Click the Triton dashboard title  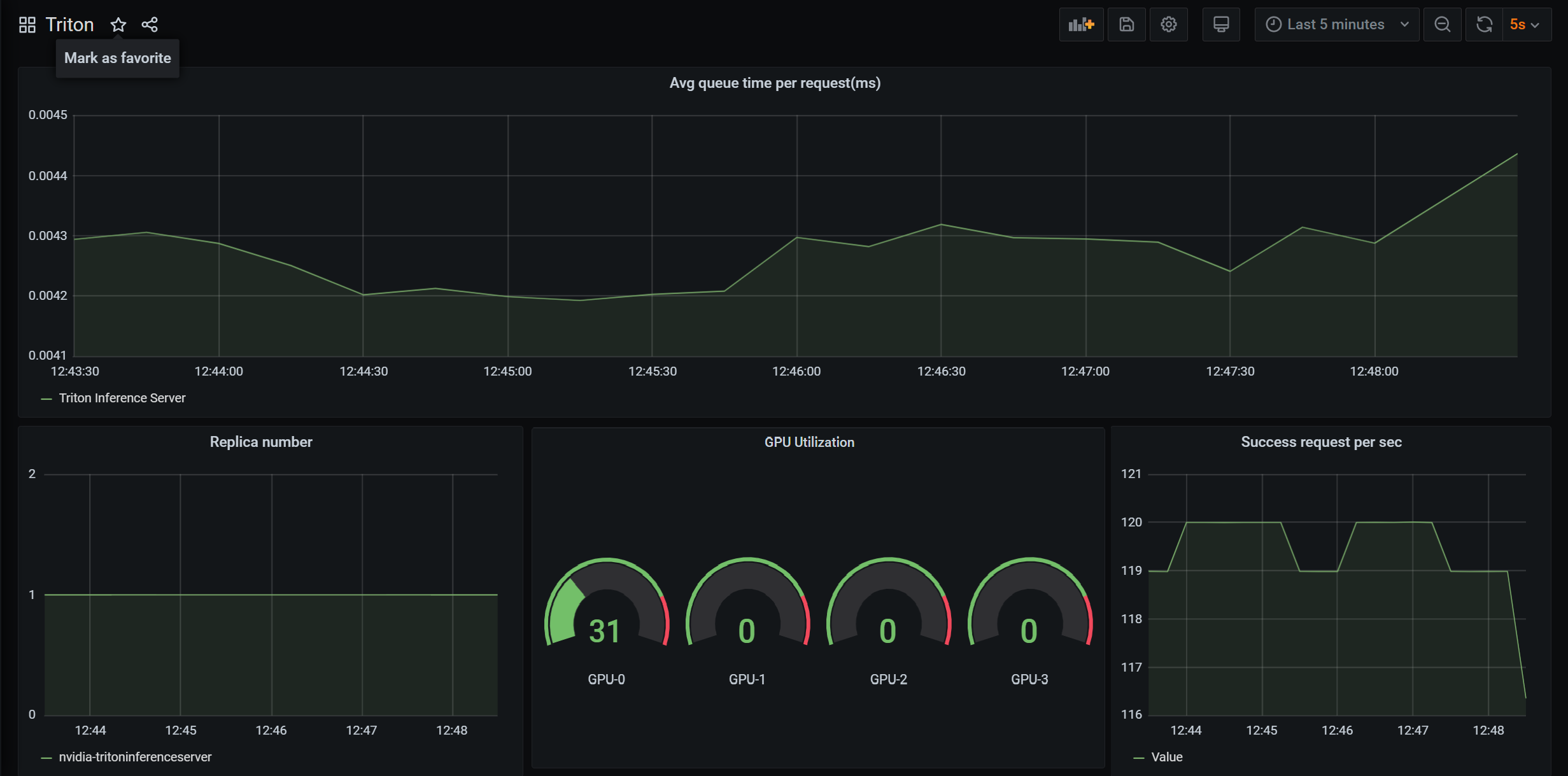(69, 25)
